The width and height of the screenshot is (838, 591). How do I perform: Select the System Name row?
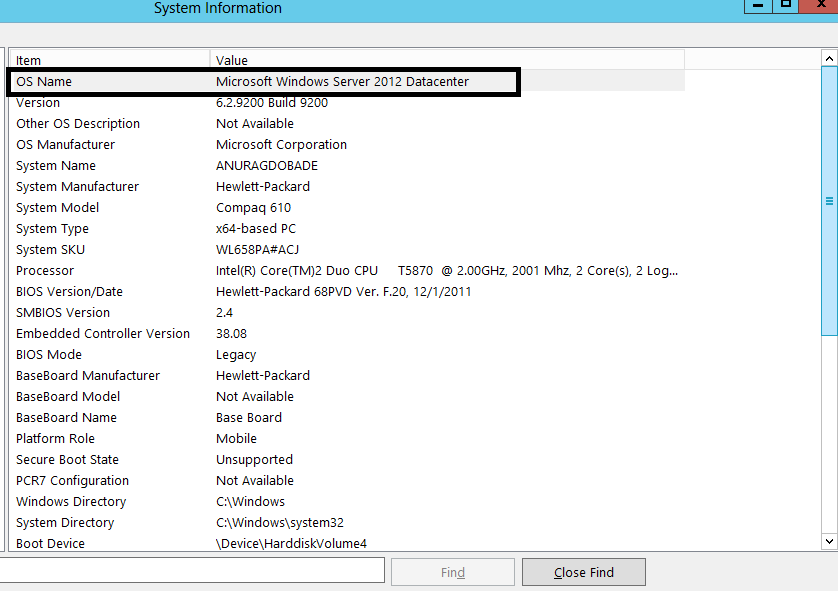pos(347,166)
